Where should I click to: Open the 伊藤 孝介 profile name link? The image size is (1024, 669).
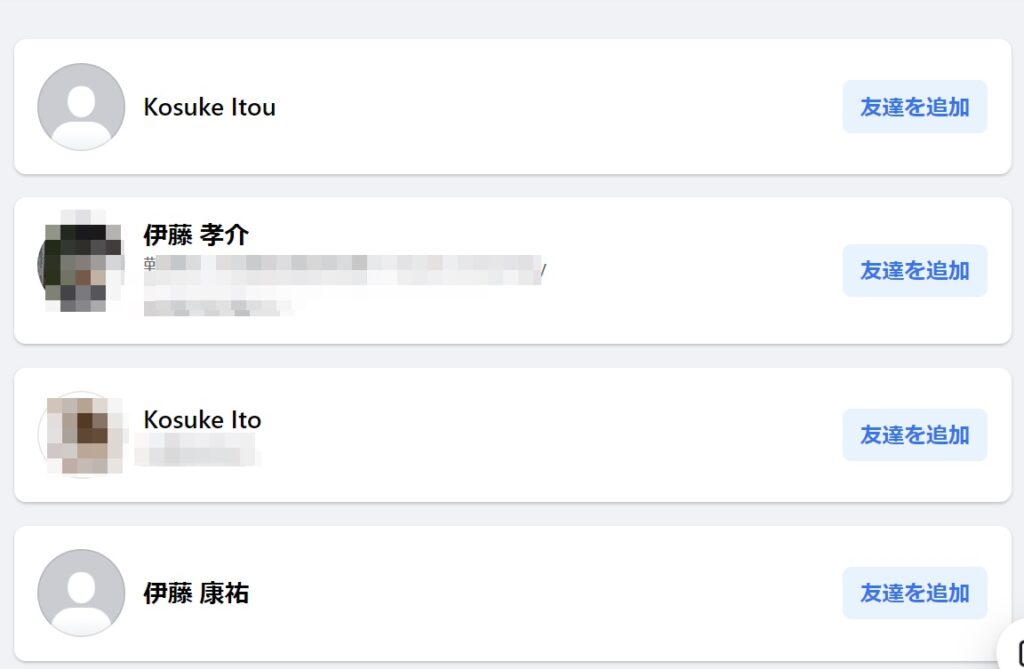196,235
